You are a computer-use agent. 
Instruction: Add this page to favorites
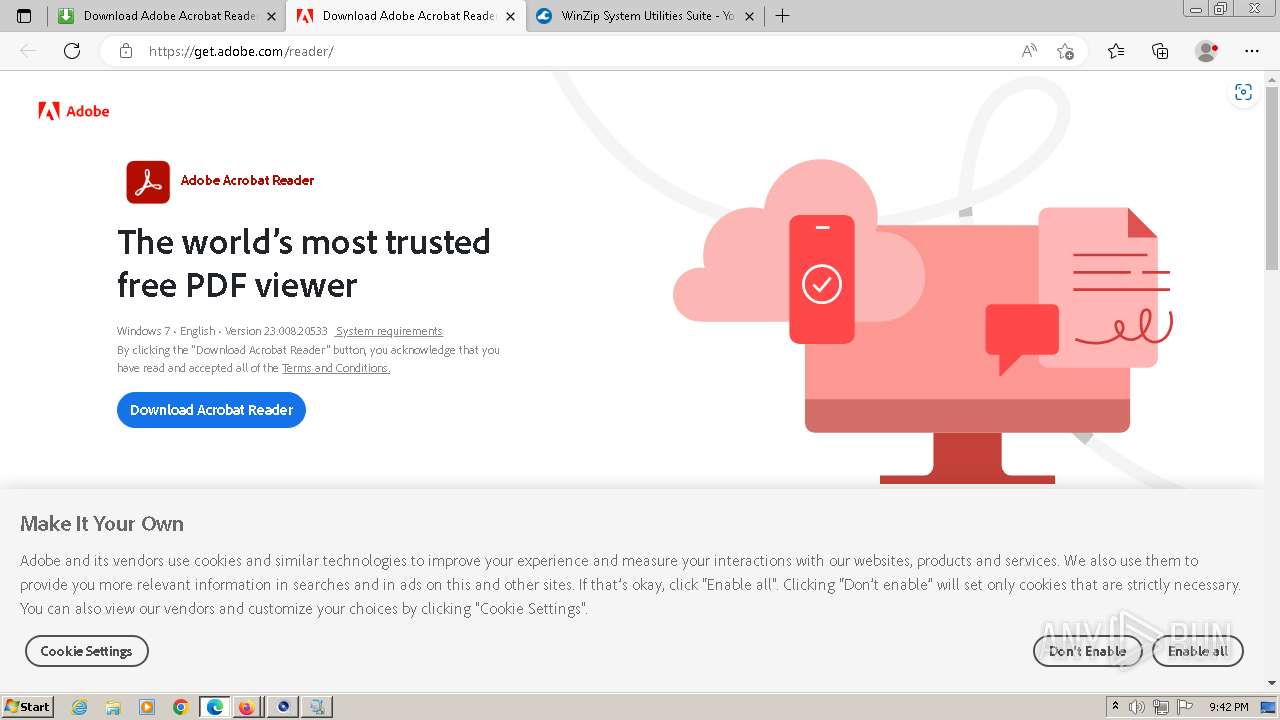(x=1065, y=51)
